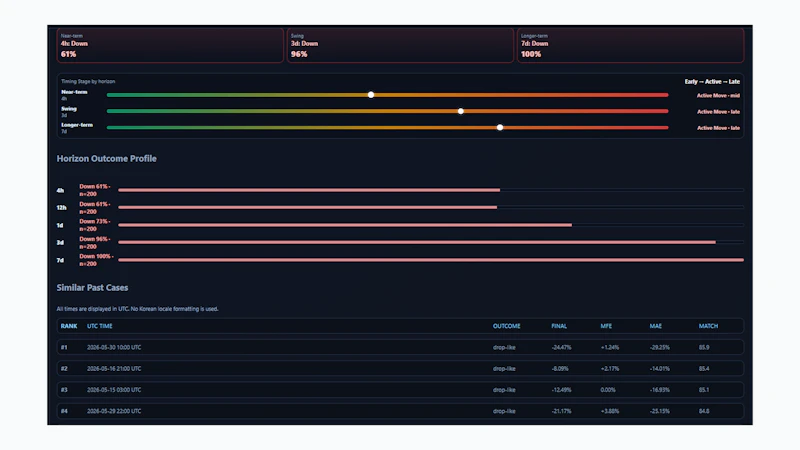
Task: Click MATCH value 85.9 in row #1
Action: [704, 347]
